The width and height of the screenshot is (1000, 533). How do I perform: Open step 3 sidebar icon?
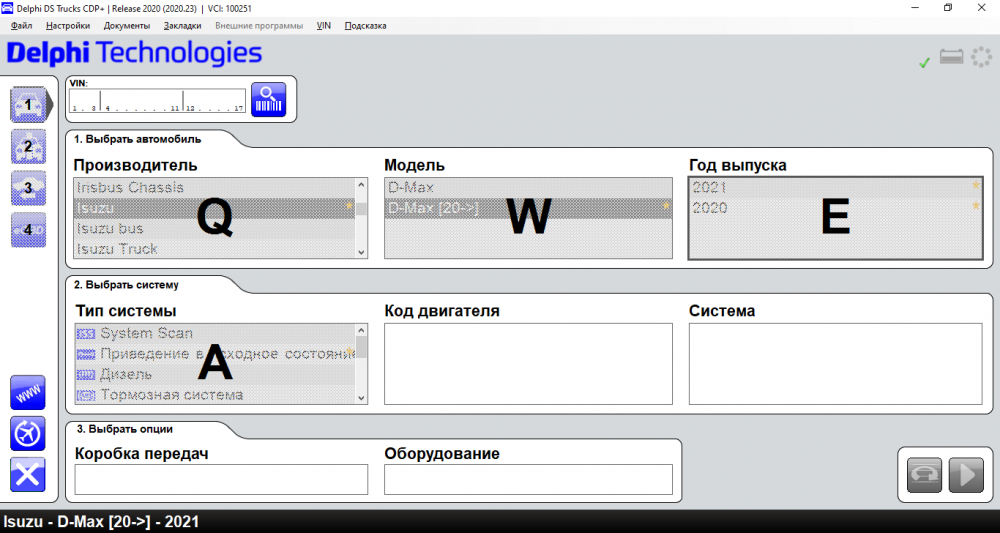(x=28, y=188)
